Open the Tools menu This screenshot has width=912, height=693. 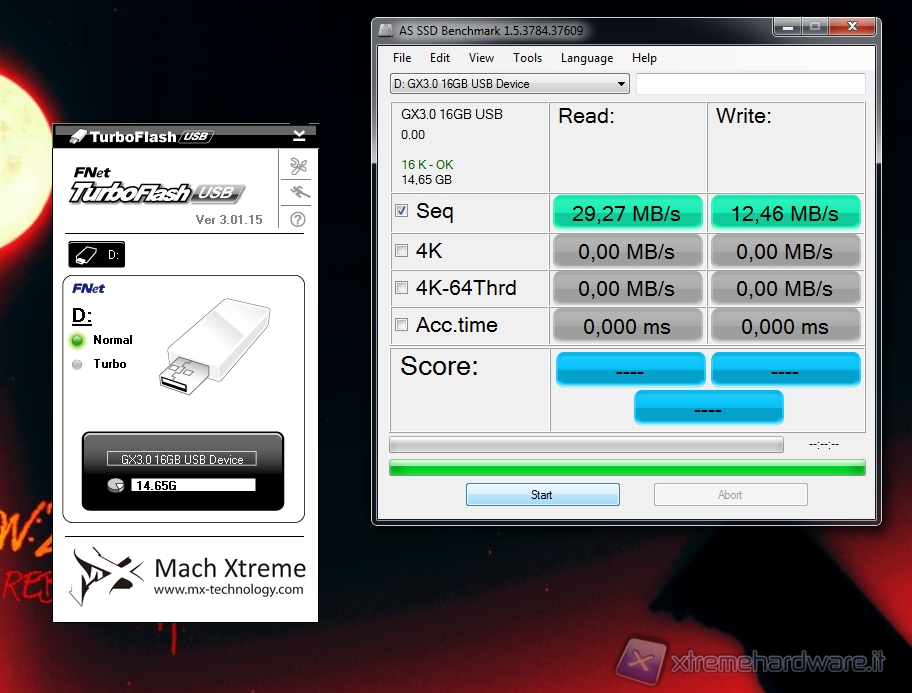(527, 58)
